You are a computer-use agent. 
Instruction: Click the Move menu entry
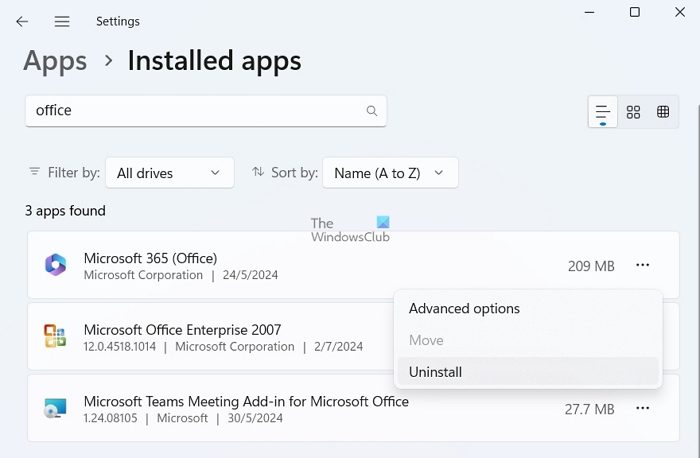[x=426, y=340]
